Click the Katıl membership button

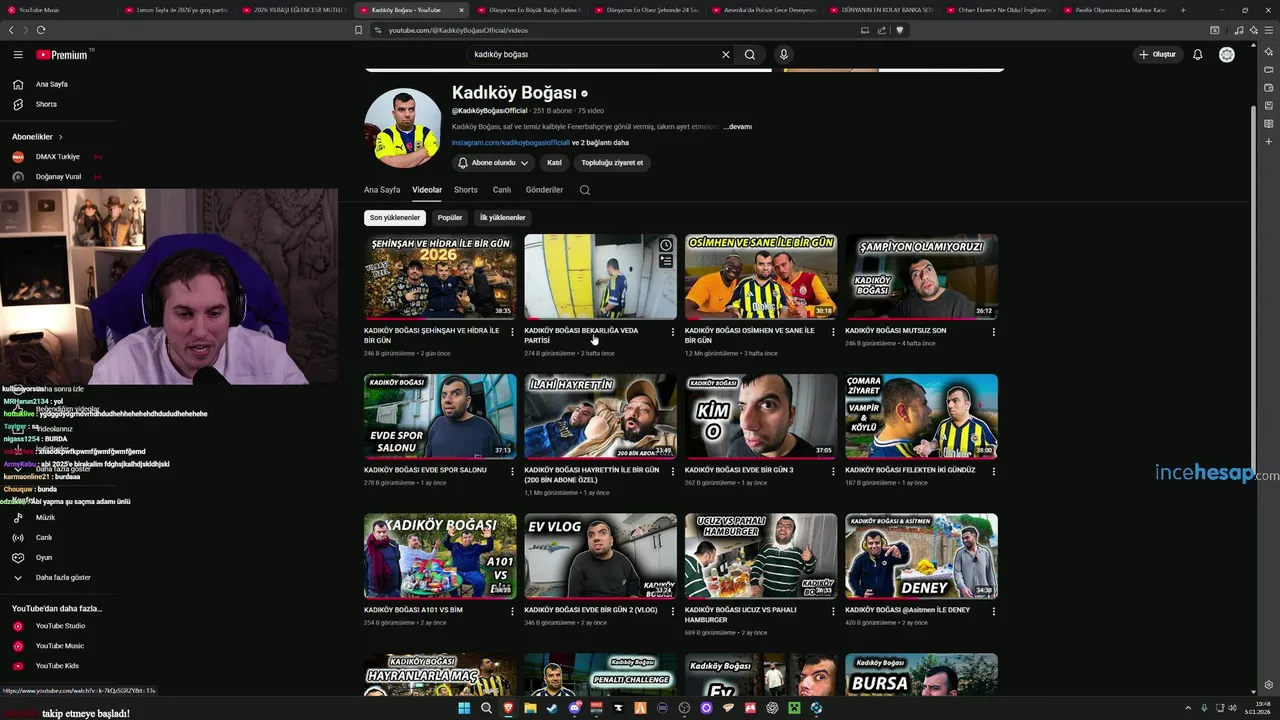click(554, 162)
